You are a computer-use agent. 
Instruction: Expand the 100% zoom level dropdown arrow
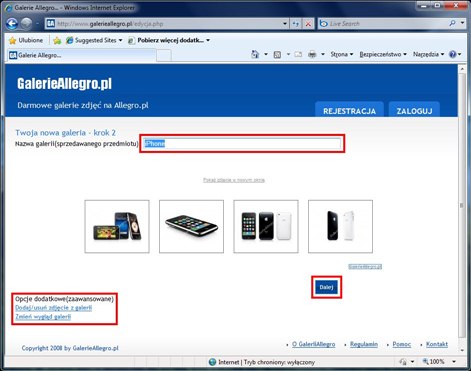[x=454, y=362]
